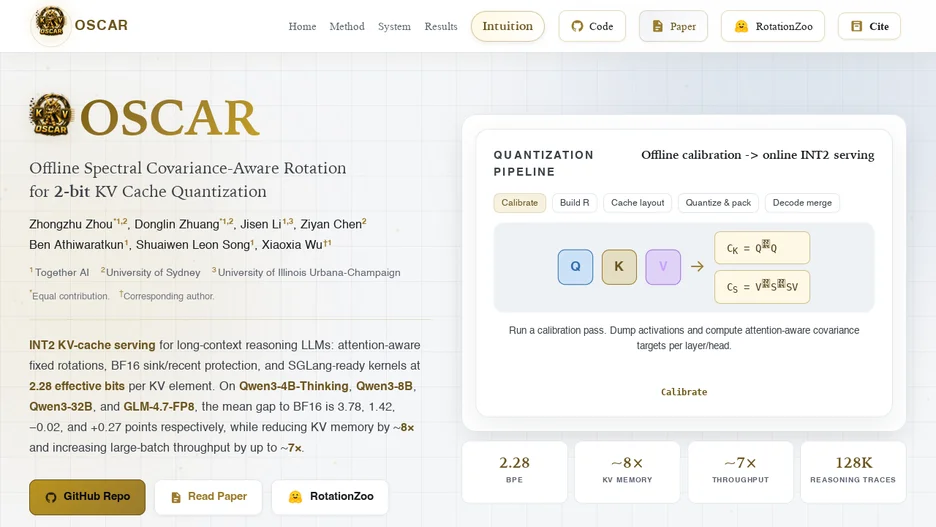Open the Code button in navbar
Image resolution: width=936 pixels, height=527 pixels.
[x=592, y=26]
